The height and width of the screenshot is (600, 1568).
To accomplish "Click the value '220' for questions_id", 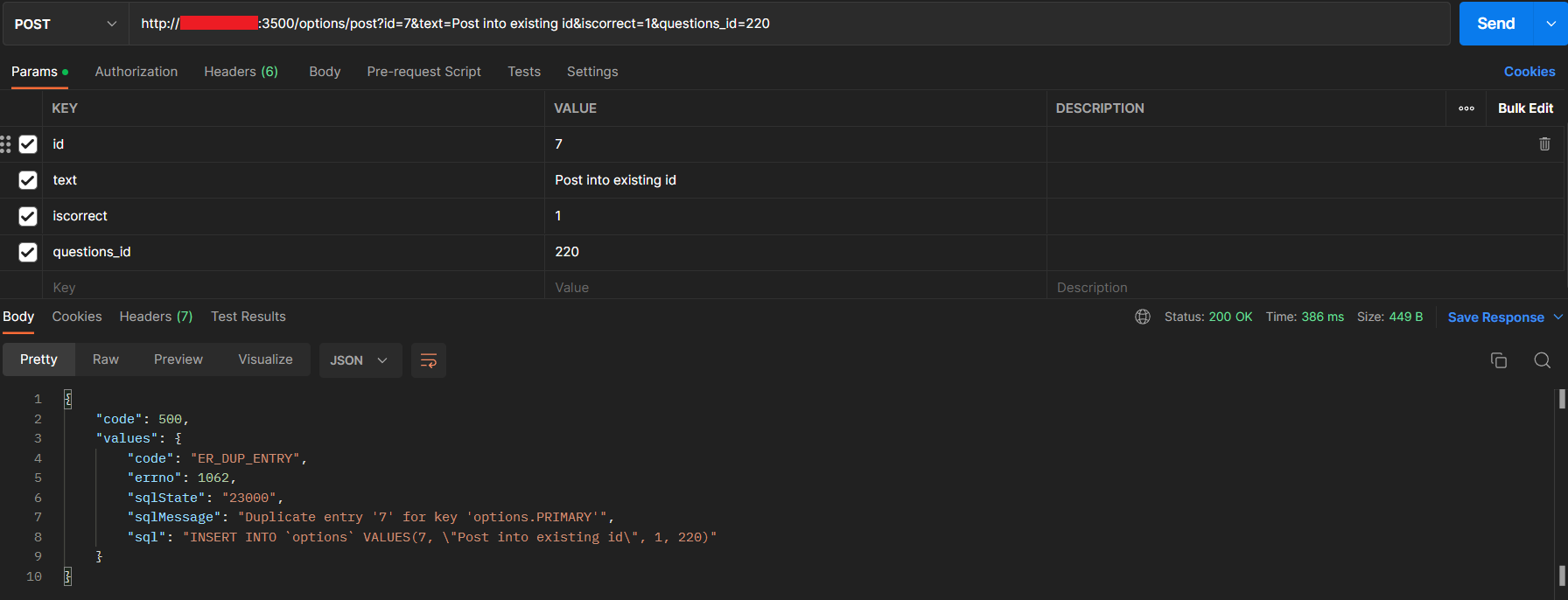I will (x=567, y=252).
